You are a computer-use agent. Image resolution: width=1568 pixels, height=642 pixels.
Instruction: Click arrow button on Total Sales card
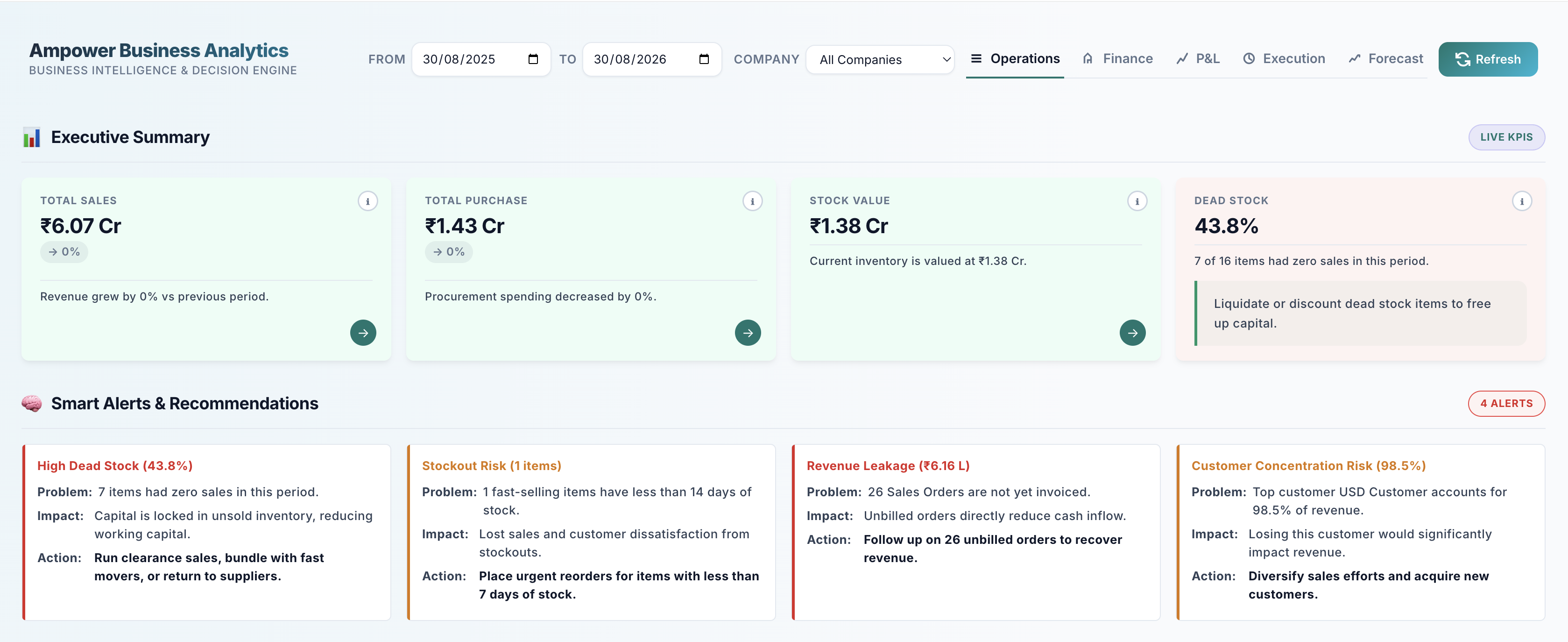(363, 333)
